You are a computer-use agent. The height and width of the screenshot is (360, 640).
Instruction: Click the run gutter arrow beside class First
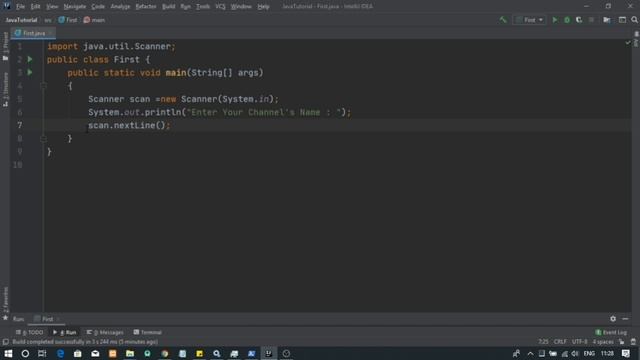point(30,59)
